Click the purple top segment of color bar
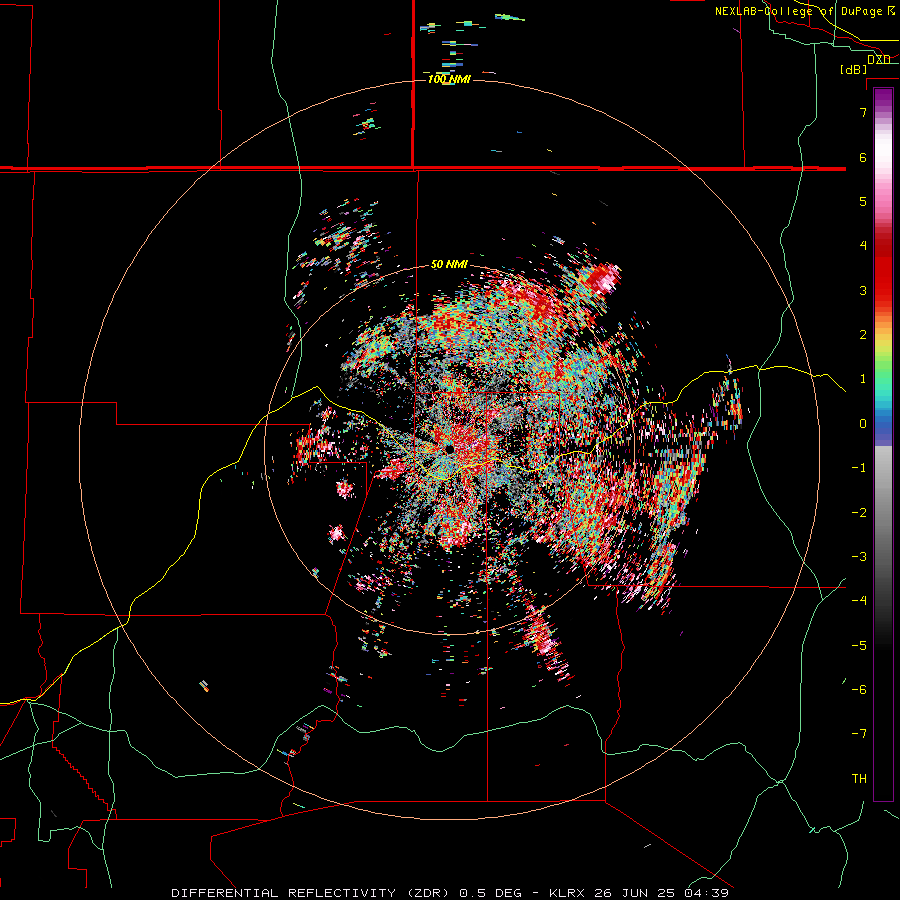 883,99
